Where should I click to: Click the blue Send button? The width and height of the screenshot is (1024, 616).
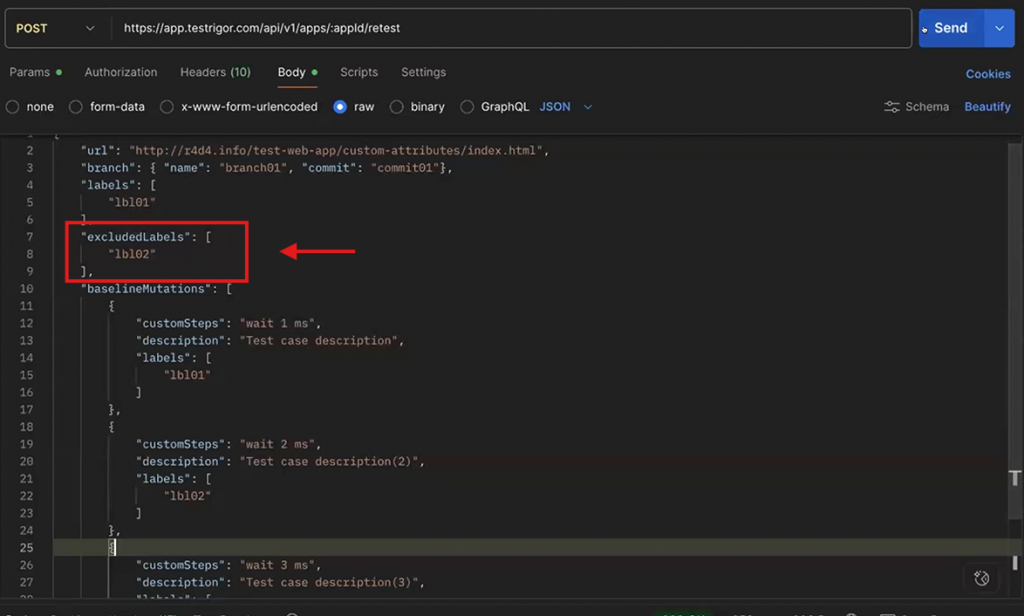(950, 28)
